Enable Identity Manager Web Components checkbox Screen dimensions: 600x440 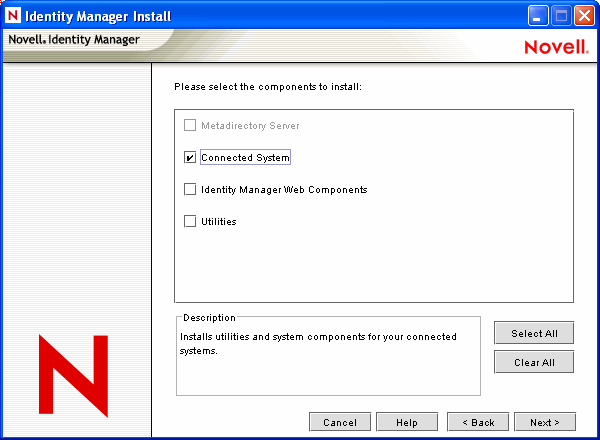[190, 190]
